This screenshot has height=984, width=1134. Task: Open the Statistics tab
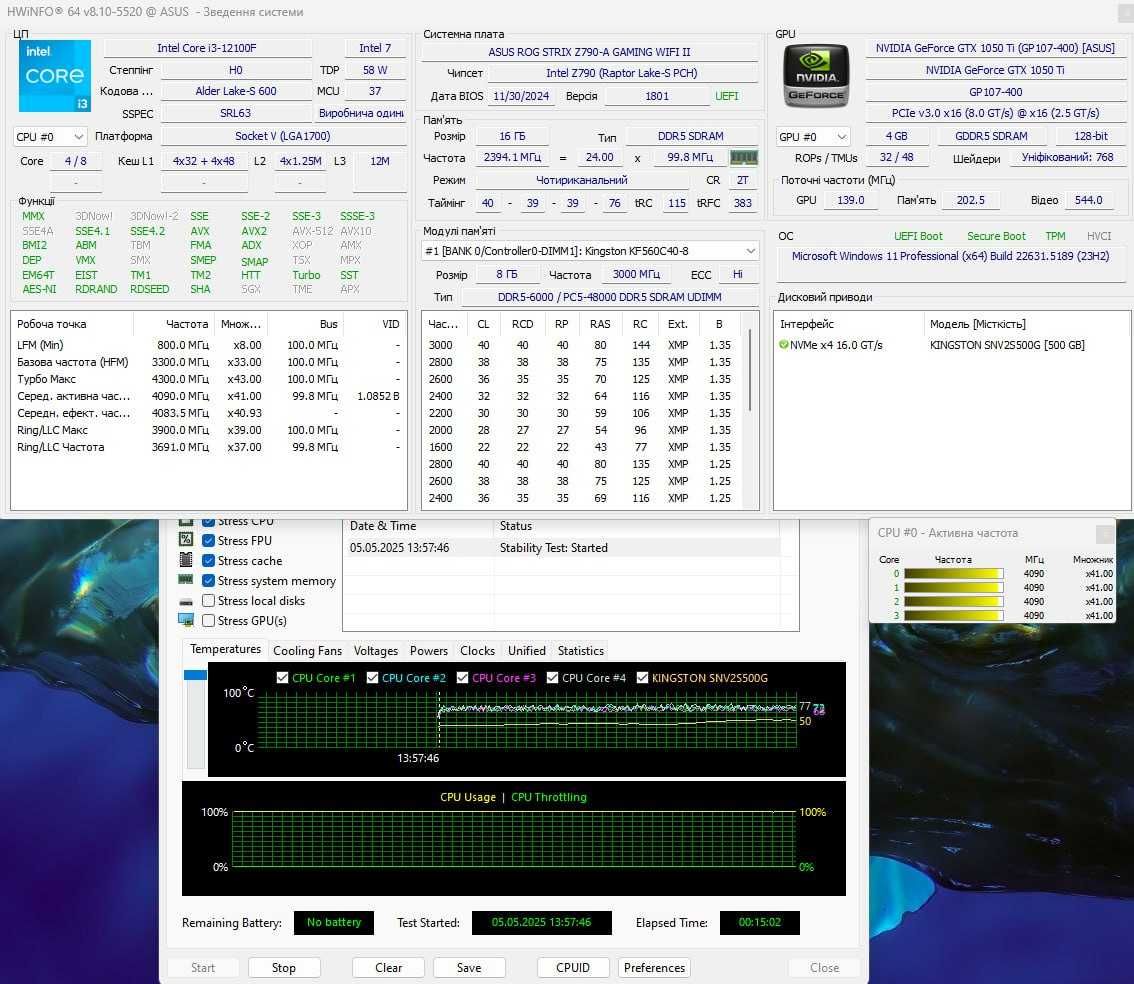581,651
